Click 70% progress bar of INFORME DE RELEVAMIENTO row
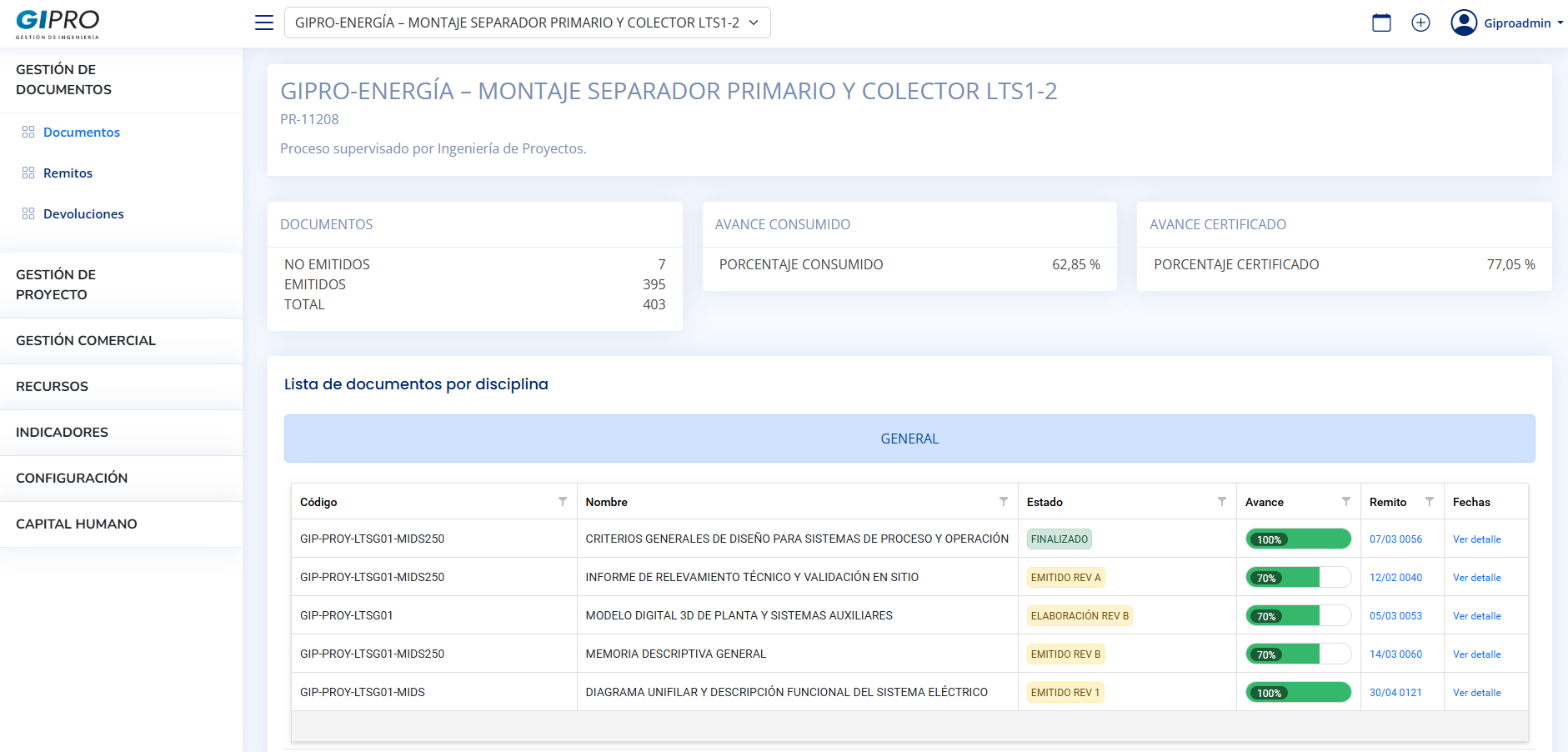Image resolution: width=1568 pixels, height=752 pixels. pyautogui.click(x=1298, y=577)
